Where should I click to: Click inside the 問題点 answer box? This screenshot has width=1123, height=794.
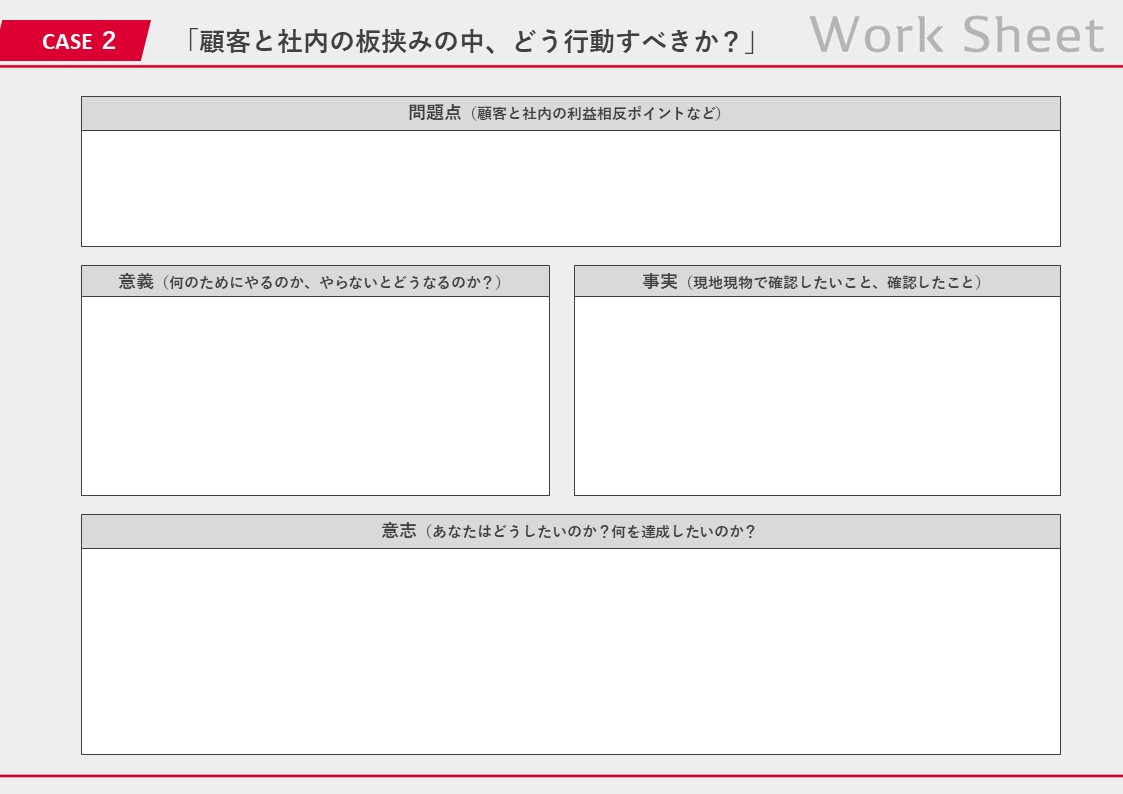point(571,188)
